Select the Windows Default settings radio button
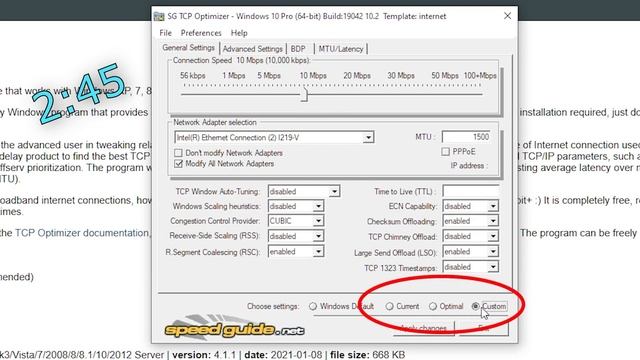640x360 pixels. point(313,306)
